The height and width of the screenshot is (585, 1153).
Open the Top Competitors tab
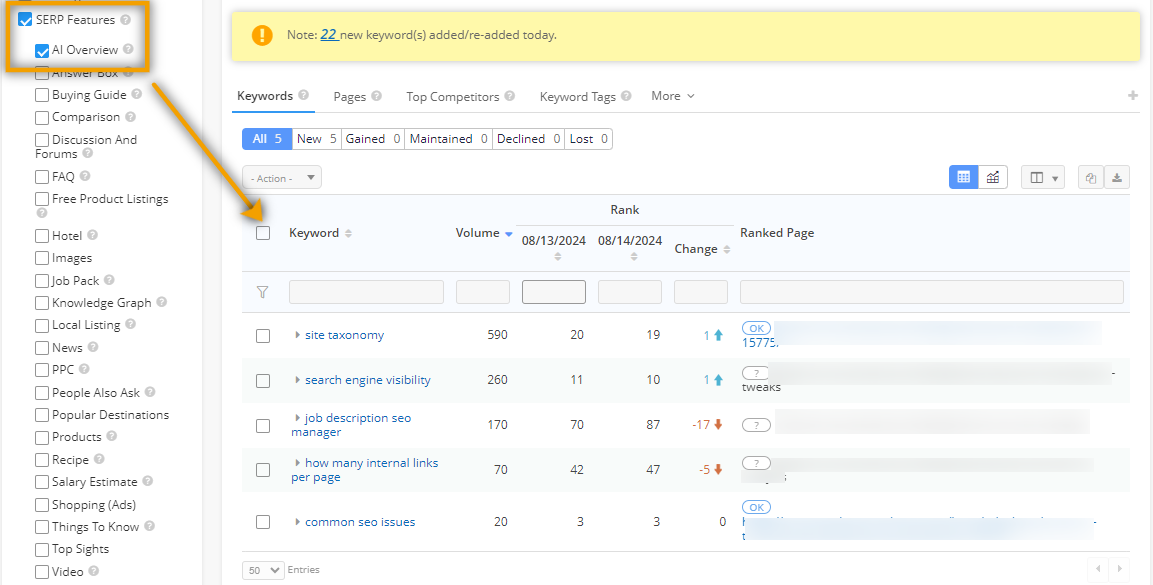pyautogui.click(x=452, y=97)
